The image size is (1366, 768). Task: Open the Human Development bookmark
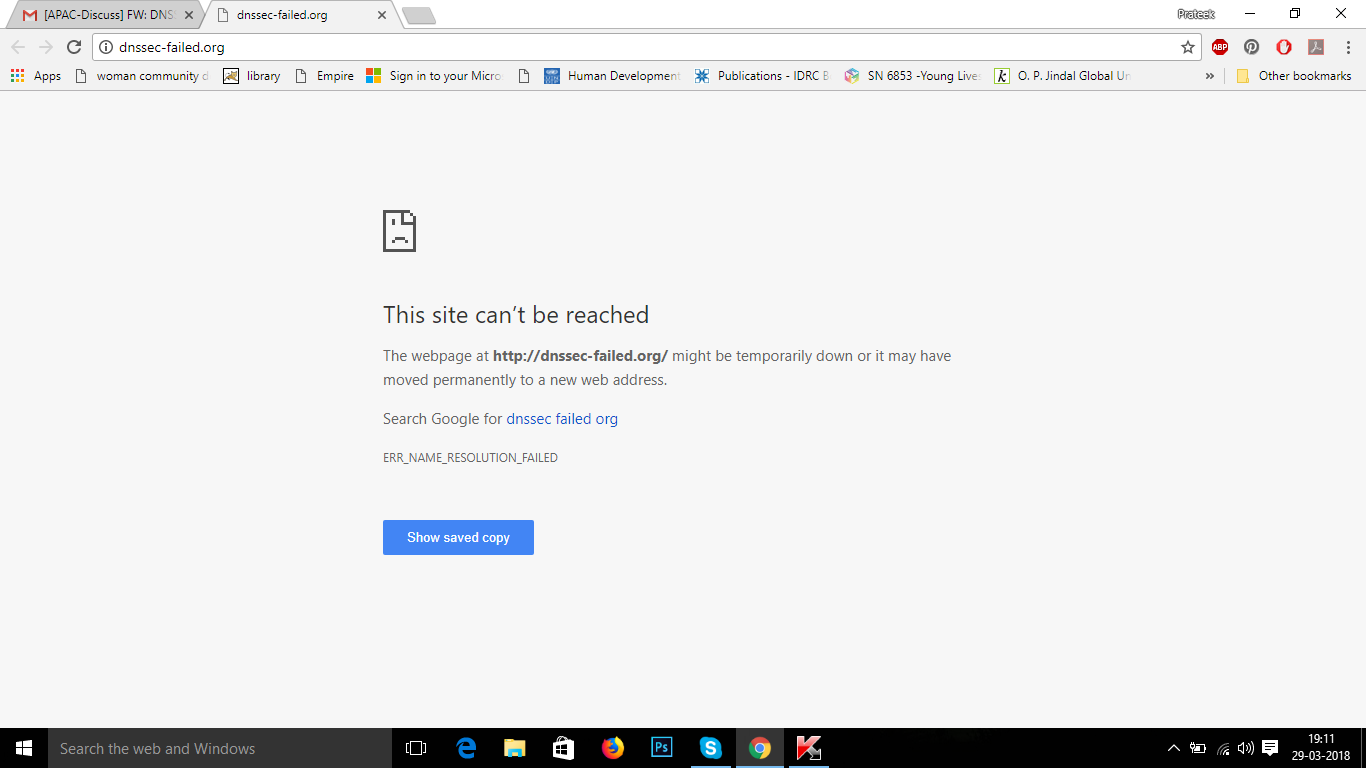pos(612,76)
